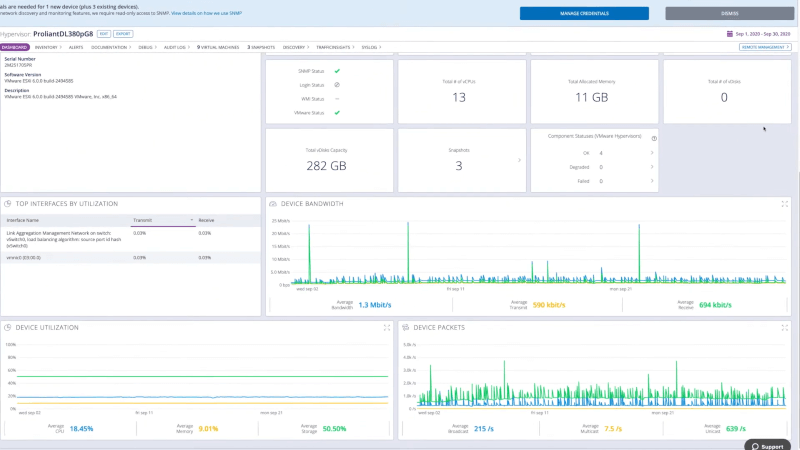Click the Average Multicast 7.5 /s value

(613, 429)
